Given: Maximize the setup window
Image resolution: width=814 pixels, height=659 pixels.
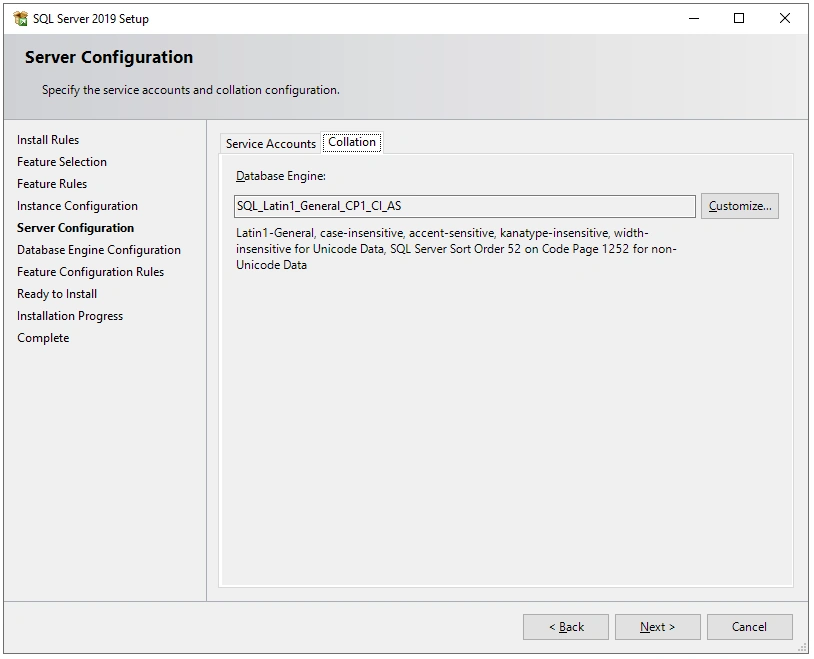Looking at the screenshot, I should click(x=739, y=19).
